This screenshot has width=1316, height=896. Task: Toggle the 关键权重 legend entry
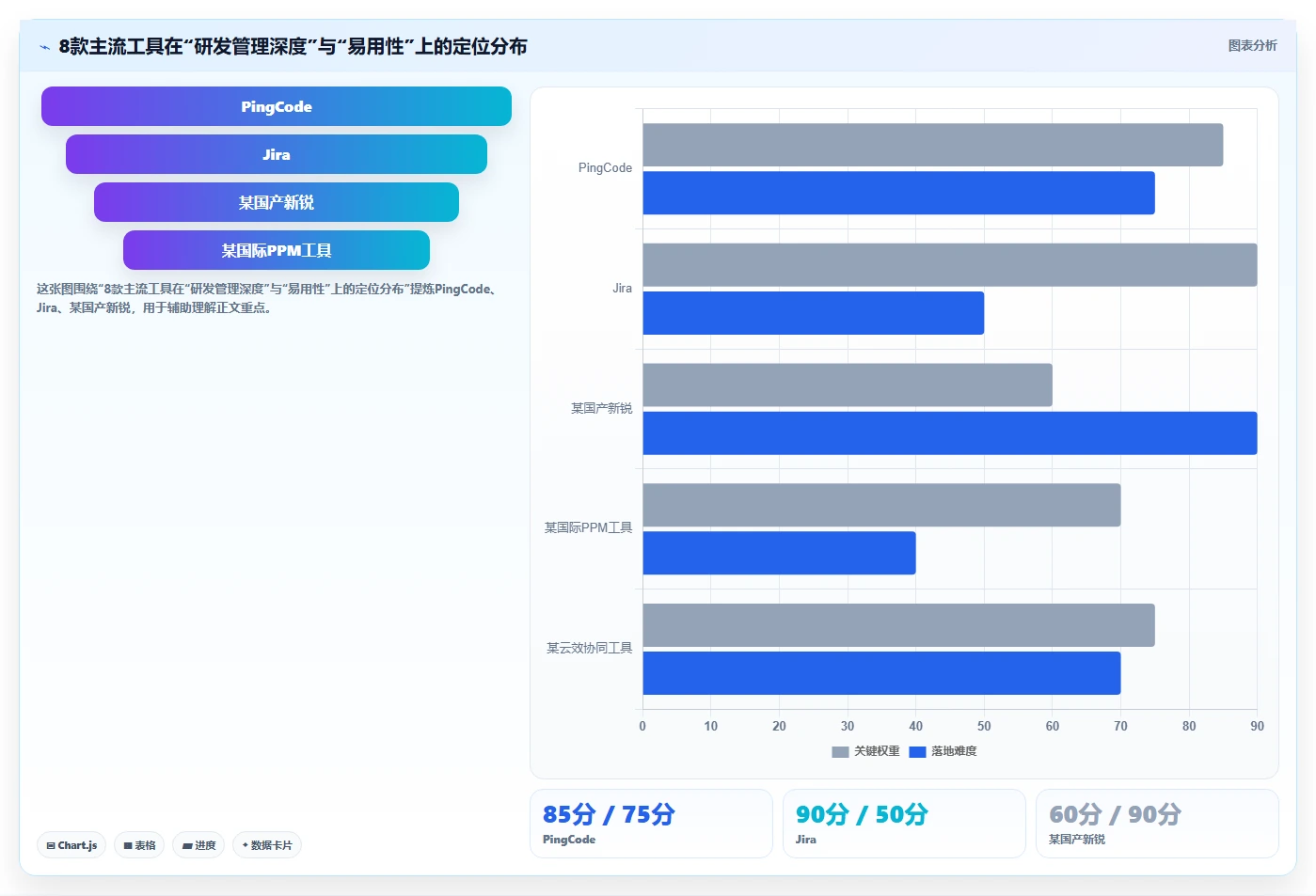click(x=865, y=751)
